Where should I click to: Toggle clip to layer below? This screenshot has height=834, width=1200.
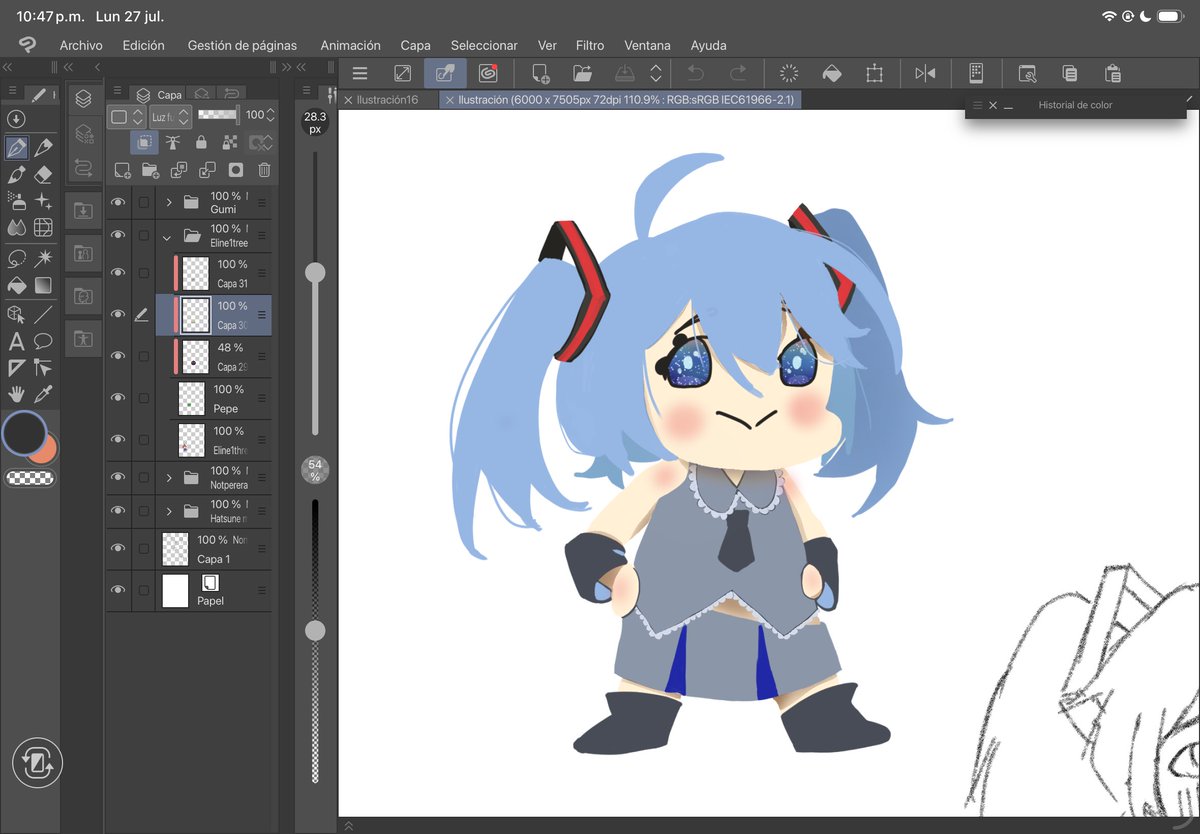pyautogui.click(x=144, y=142)
